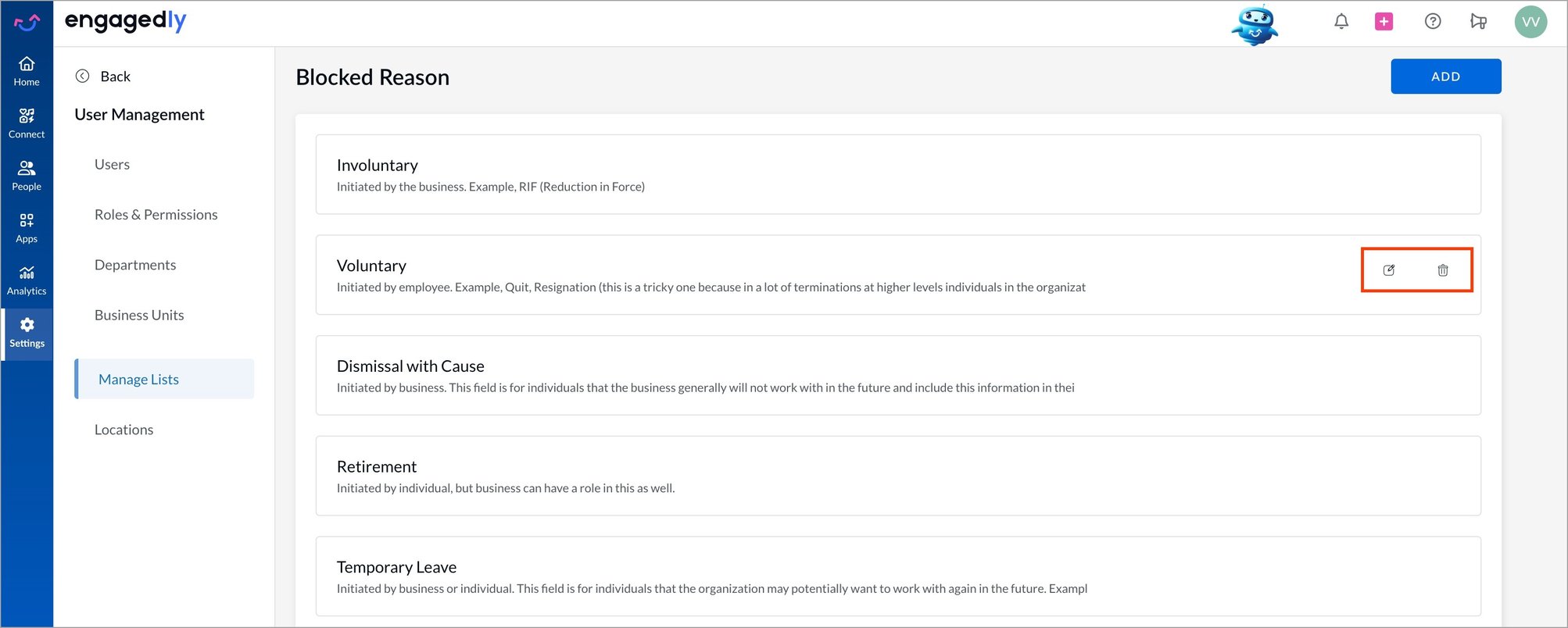Click the Voluntary reason title
Screen dimensions: 1568x628
pos(371,266)
